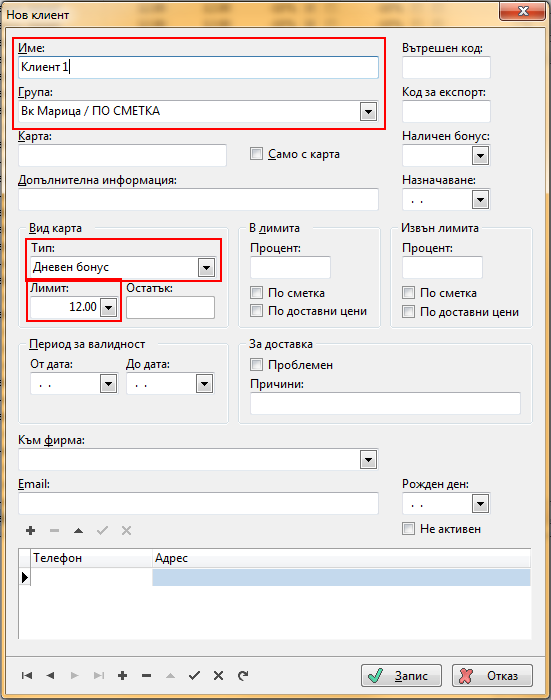551x700 pixels.
Task: Click the 'Адрес' column header
Action: coord(342,558)
